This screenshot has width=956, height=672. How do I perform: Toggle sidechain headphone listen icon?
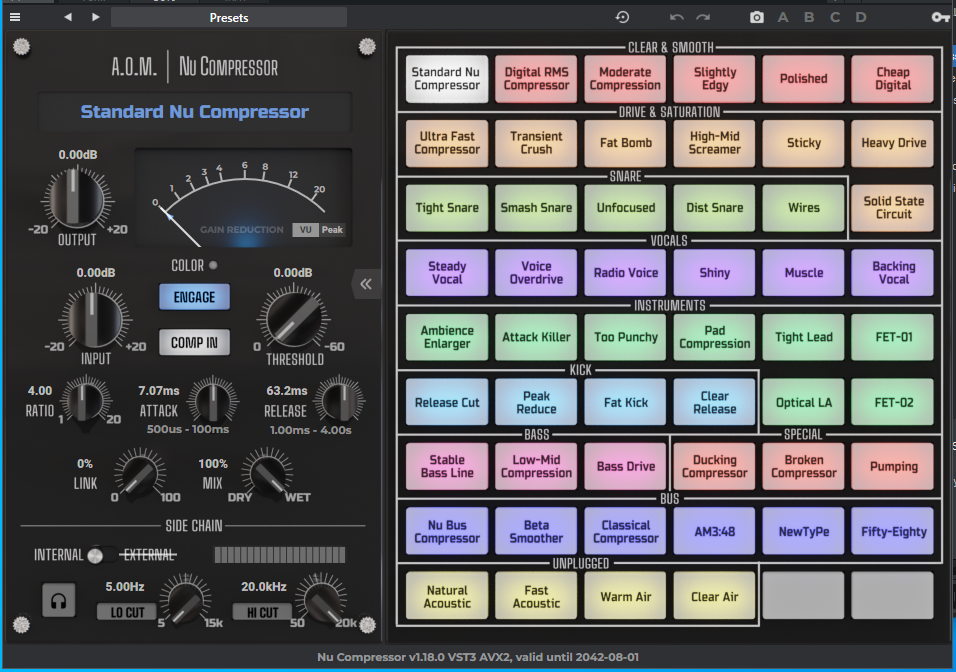[x=59, y=601]
